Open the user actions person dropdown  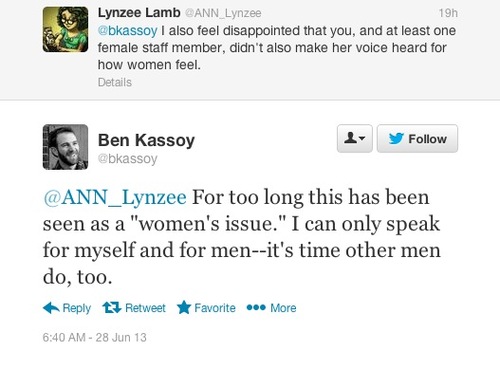pyautogui.click(x=355, y=138)
